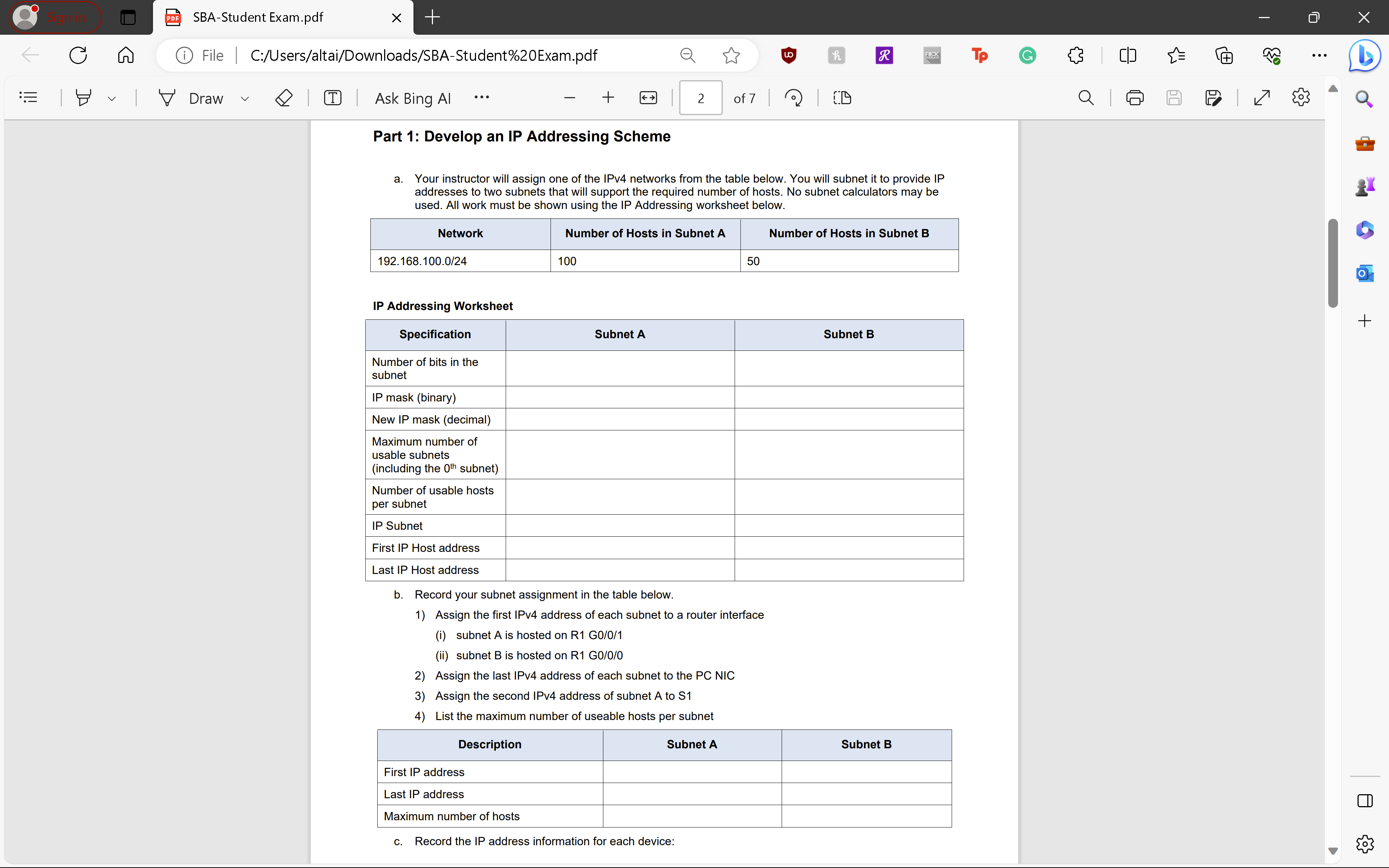Click the File menu item
This screenshot has height=868, width=1389.
(211, 55)
